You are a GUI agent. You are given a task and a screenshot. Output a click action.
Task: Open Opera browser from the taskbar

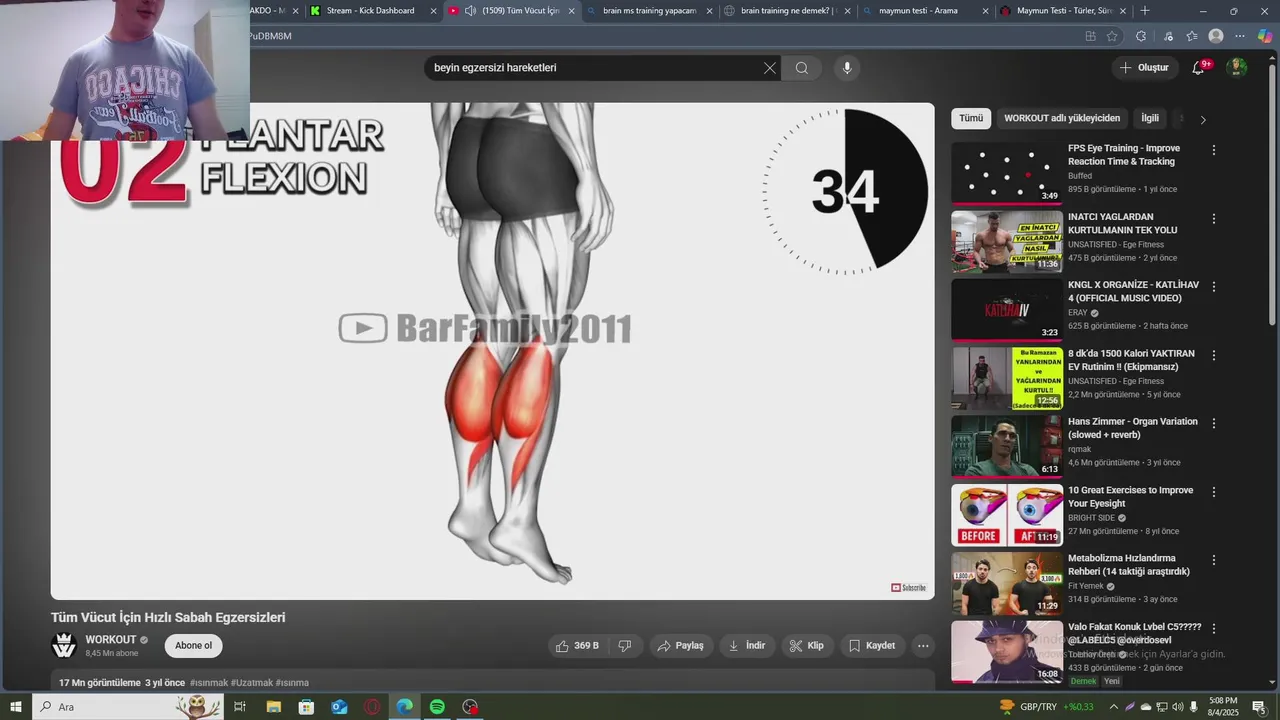372,707
